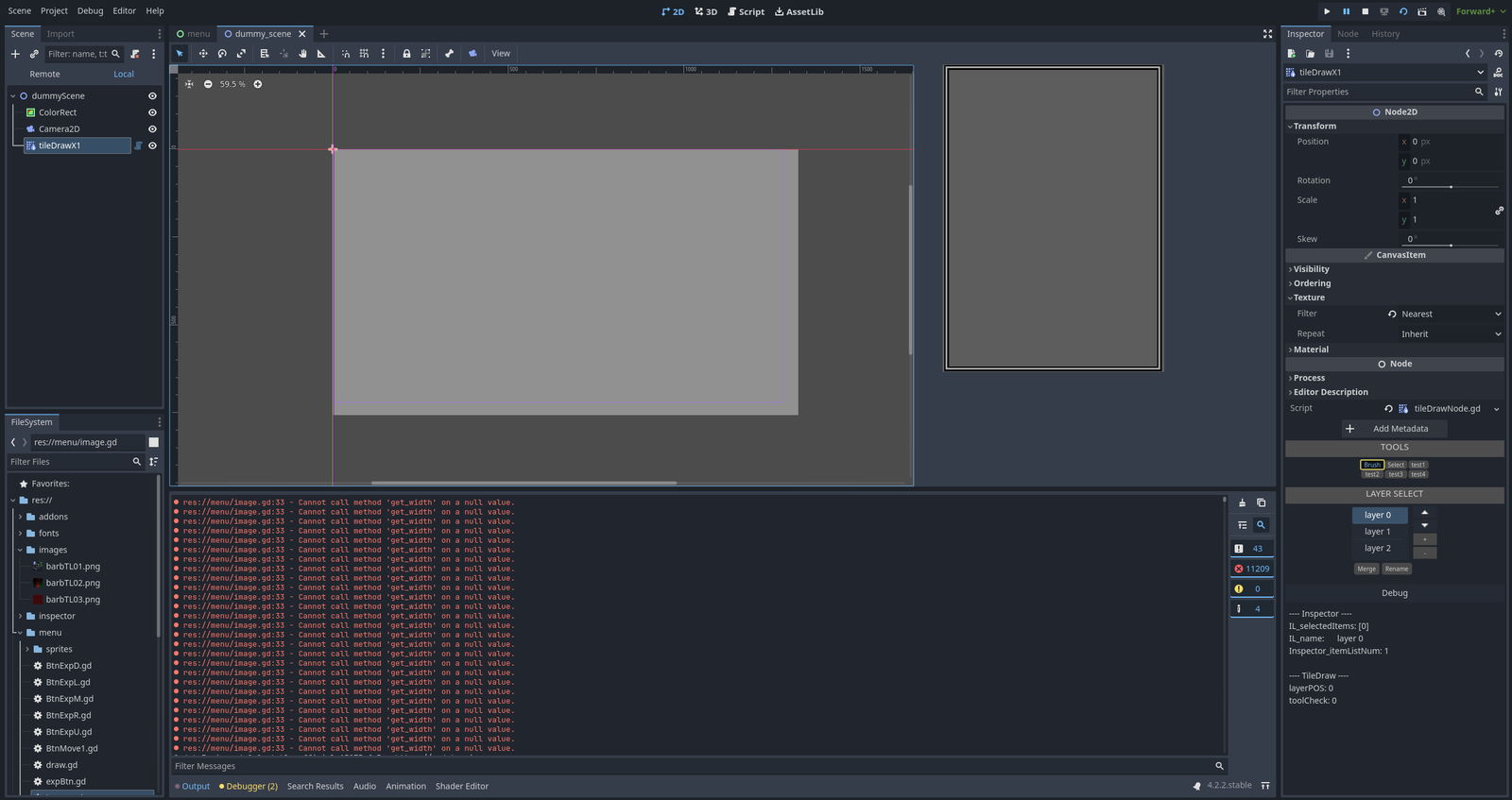
Task: Activate the Select Mode arrow tool
Action: tap(180, 54)
